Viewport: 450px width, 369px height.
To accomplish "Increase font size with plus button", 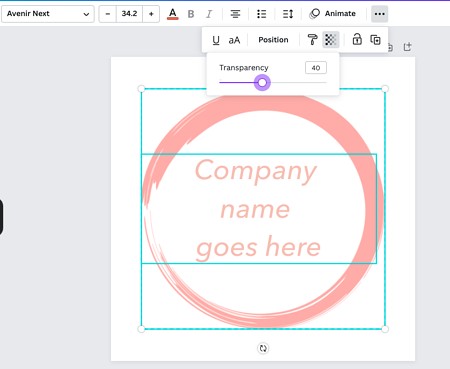I will tap(151, 14).
